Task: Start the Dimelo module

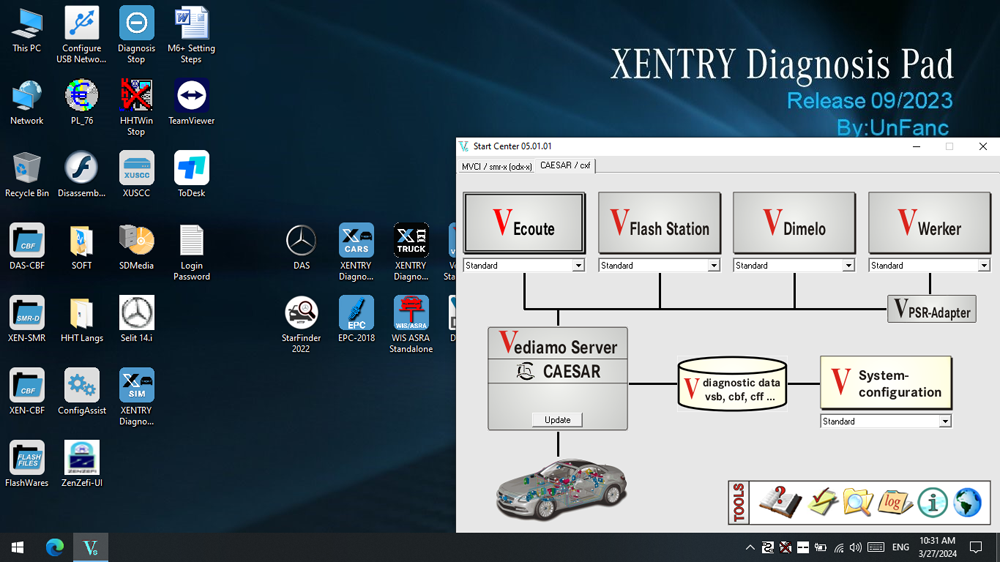Action: click(x=794, y=223)
